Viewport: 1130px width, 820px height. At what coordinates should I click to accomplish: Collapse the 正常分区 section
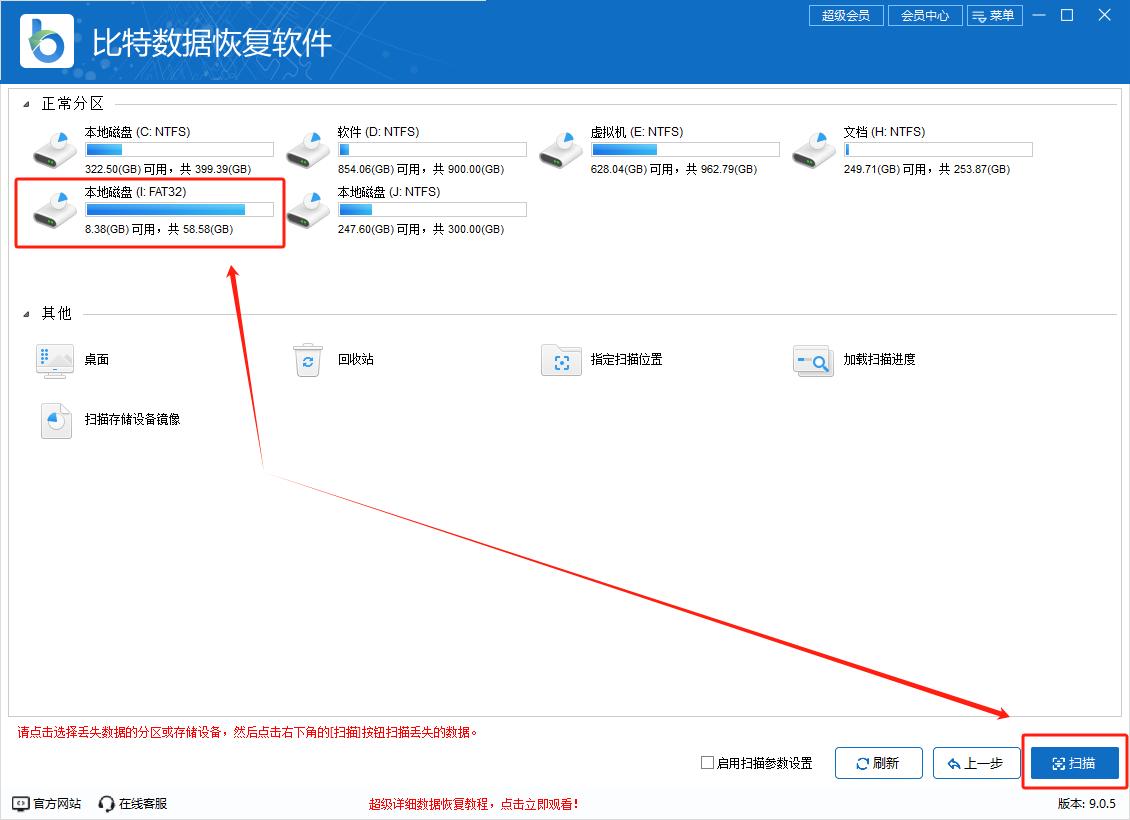tap(27, 104)
